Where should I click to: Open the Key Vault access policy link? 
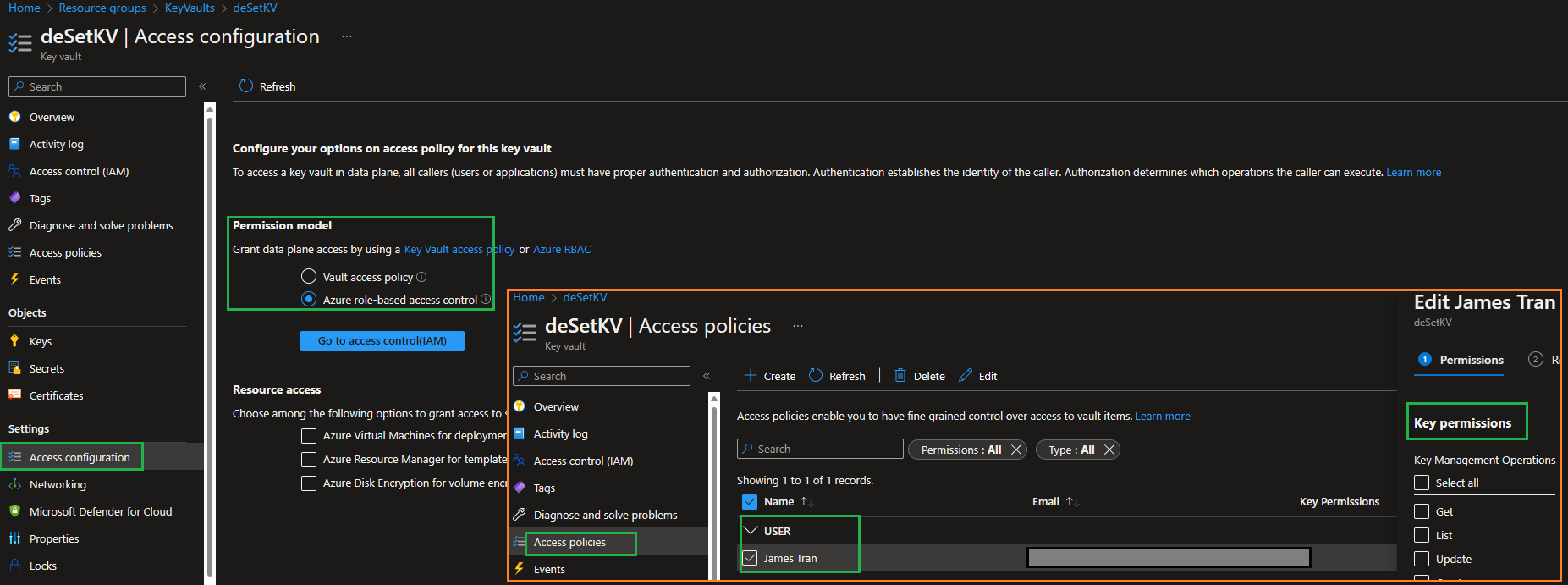click(459, 249)
